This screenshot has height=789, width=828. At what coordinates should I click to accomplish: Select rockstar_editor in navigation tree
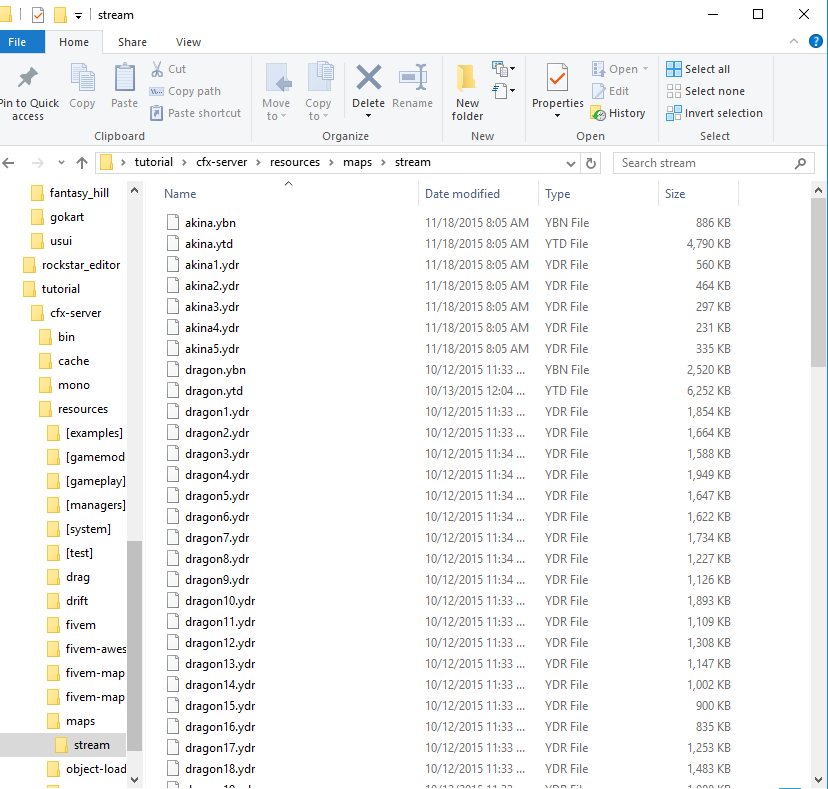pyautogui.click(x=81, y=265)
